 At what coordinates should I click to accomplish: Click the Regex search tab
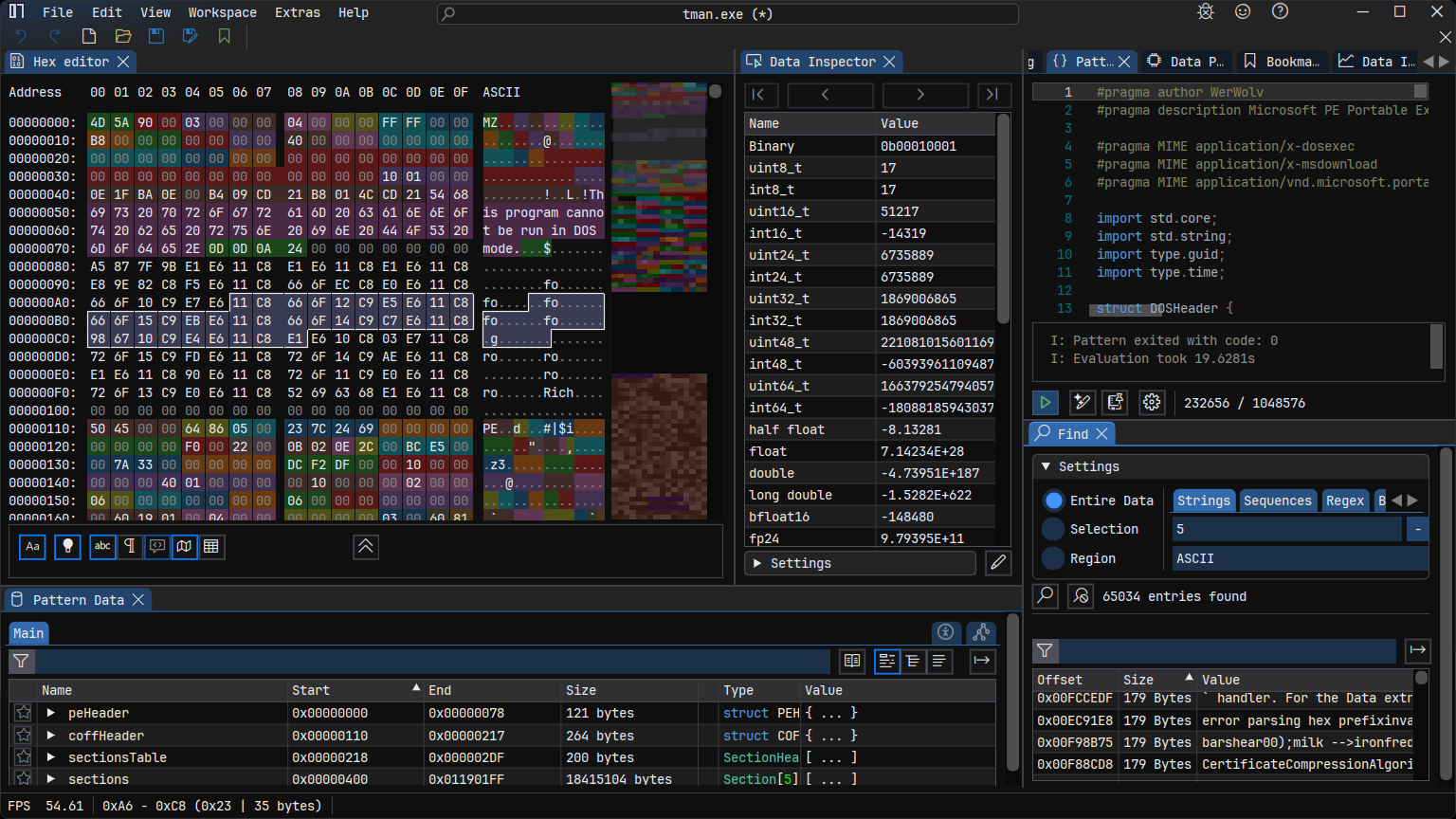tap(1344, 500)
